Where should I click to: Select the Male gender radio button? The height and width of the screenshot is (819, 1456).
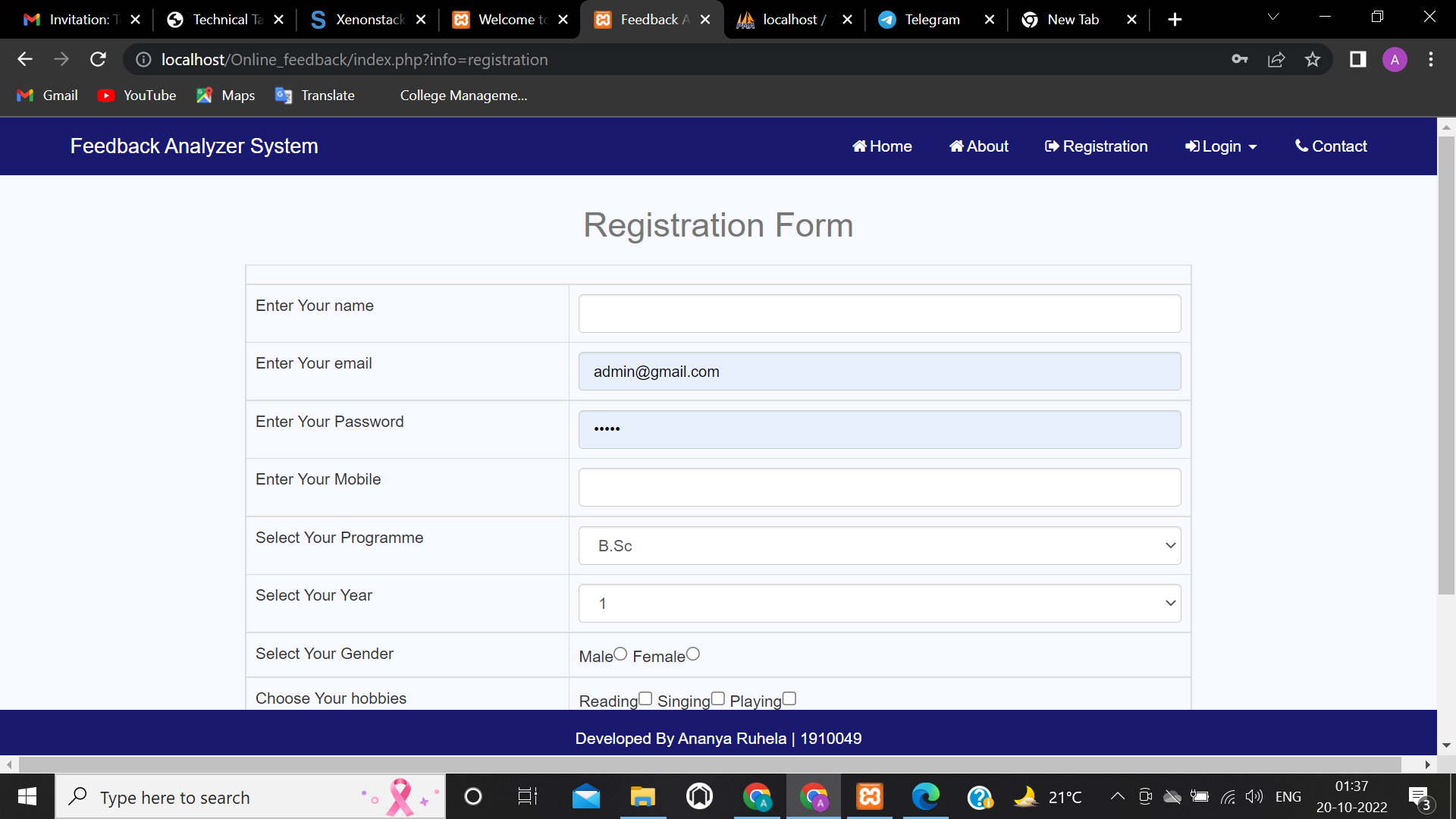click(x=620, y=653)
